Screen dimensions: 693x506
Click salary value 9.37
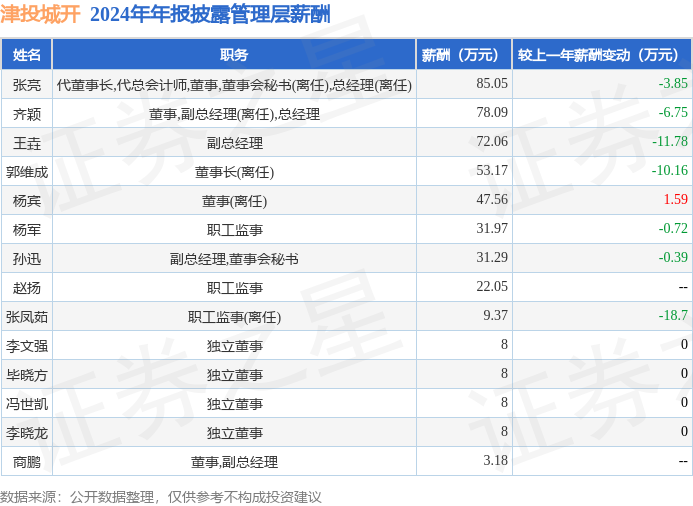[x=495, y=316]
